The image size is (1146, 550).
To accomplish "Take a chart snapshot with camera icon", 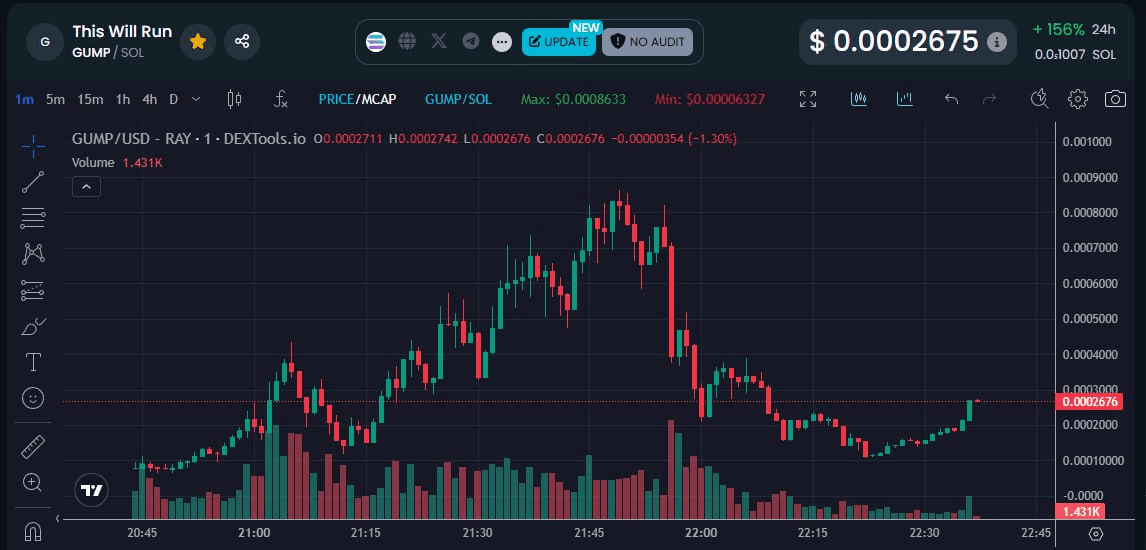I will (1115, 99).
